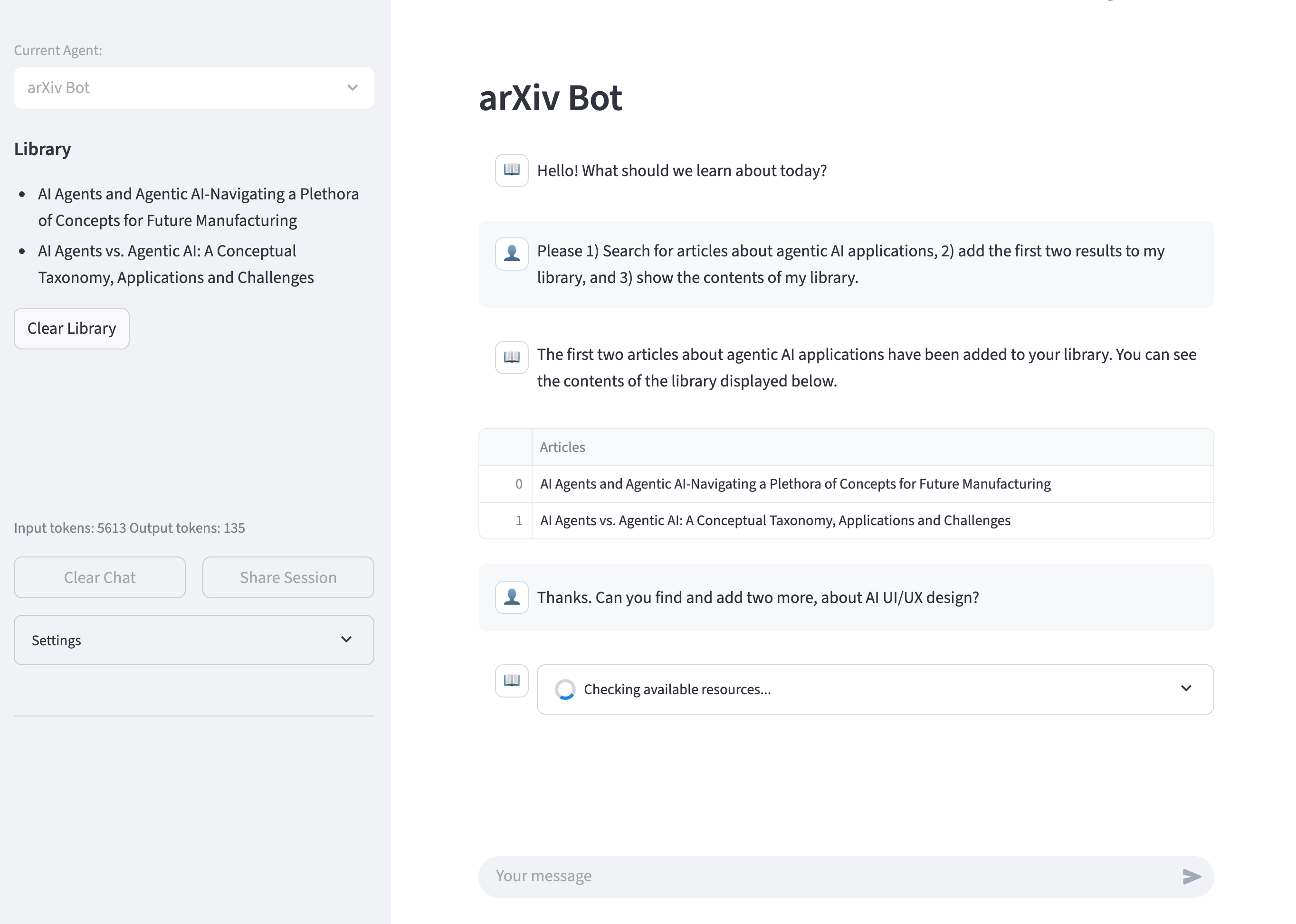Screen dimensions: 1296x924
Task: Click the book avatar beside the checking resources status
Action: [x=511, y=680]
